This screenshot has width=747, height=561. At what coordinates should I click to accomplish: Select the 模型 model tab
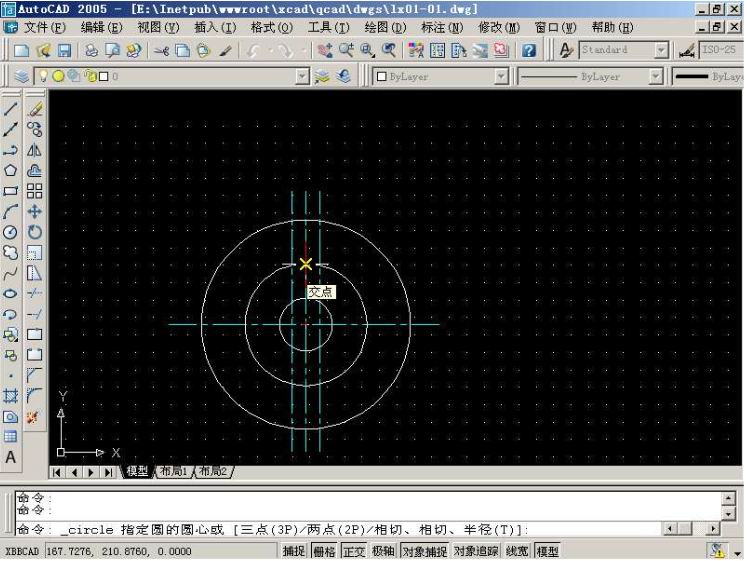point(137,471)
